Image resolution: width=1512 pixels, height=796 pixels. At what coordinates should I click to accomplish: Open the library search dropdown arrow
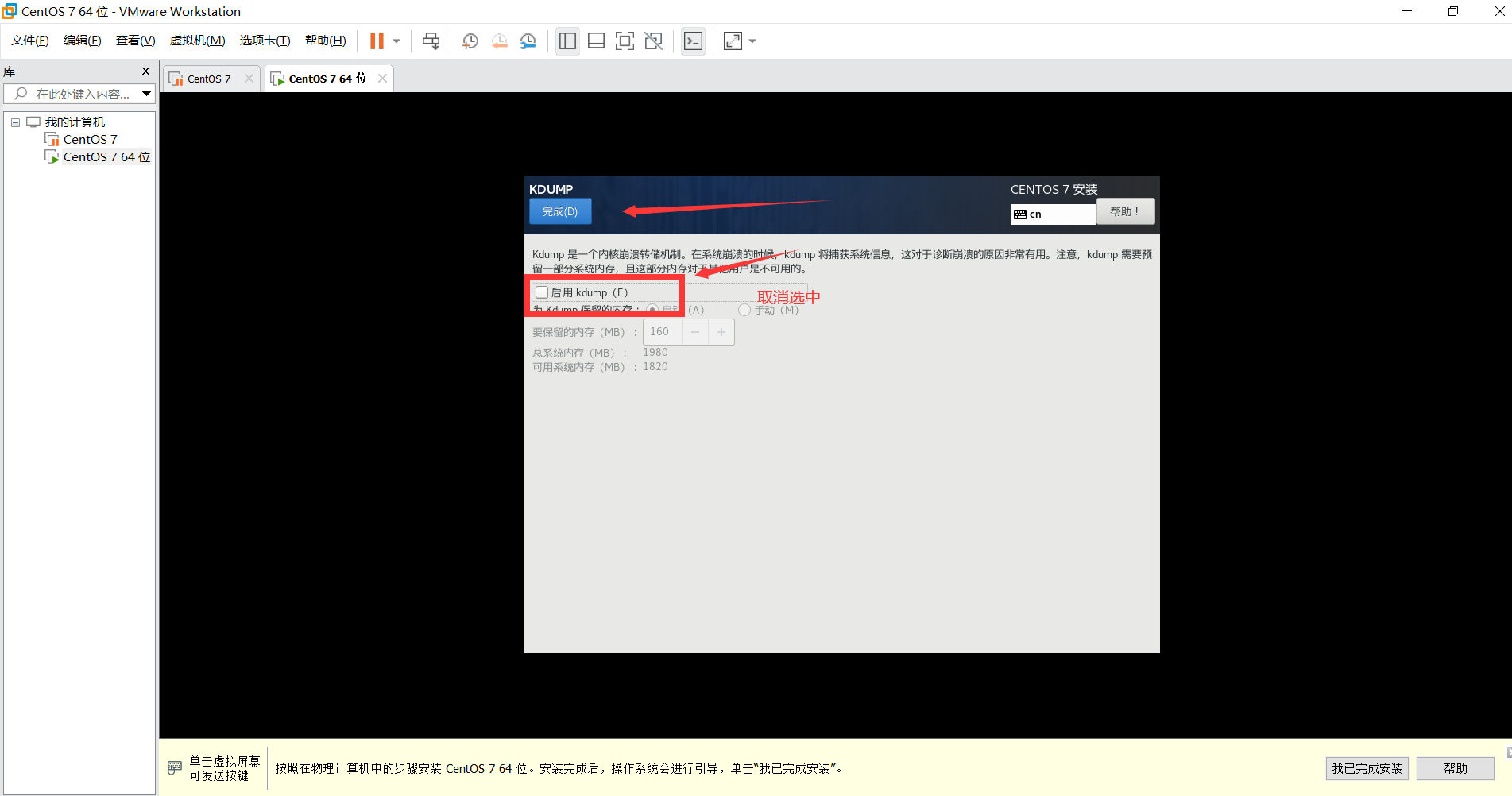point(146,94)
